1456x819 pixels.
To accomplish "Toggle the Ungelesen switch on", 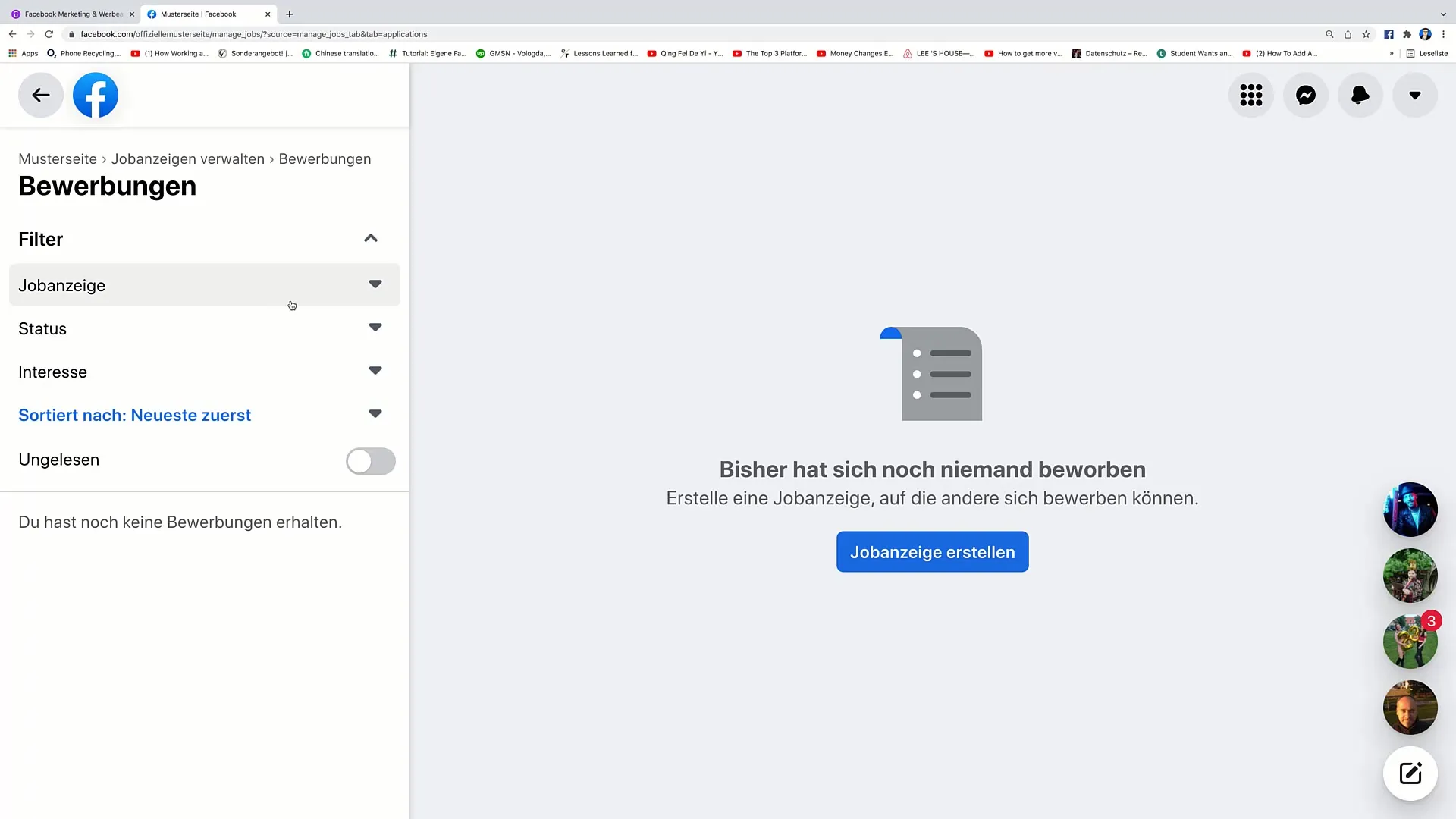I will click(371, 459).
